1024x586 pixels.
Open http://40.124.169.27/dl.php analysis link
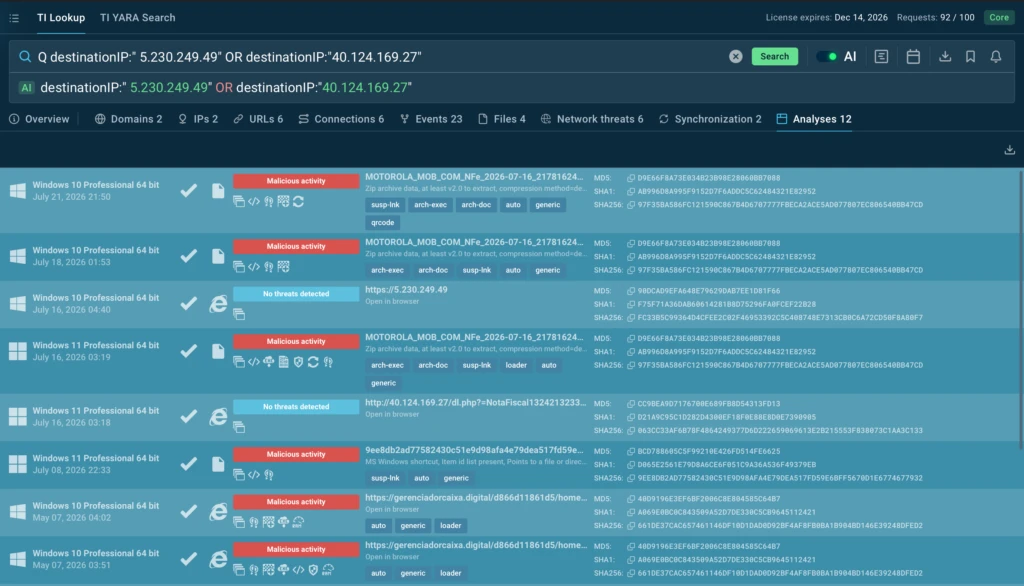[475, 402]
